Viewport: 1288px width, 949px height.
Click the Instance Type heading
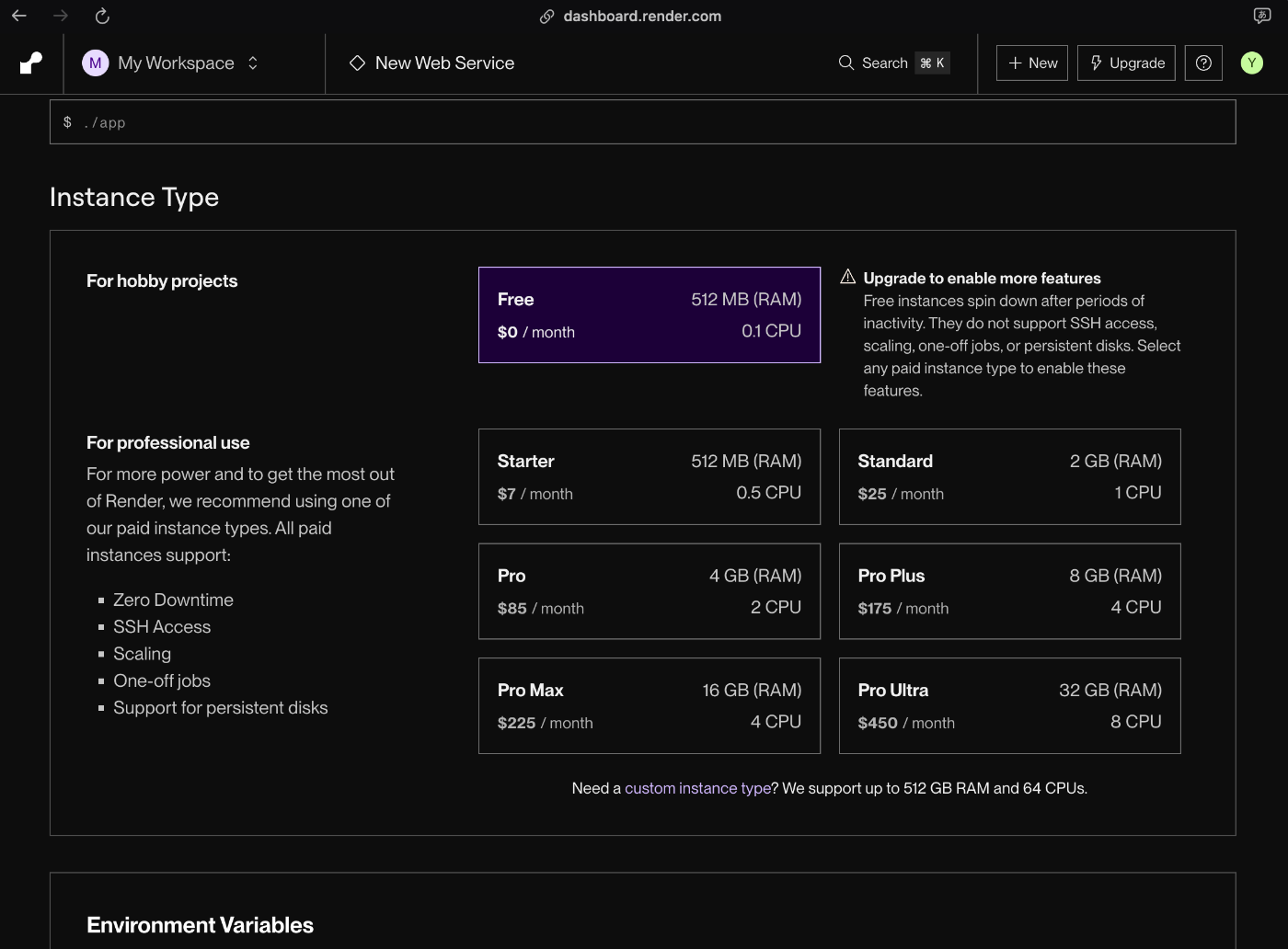134,197
